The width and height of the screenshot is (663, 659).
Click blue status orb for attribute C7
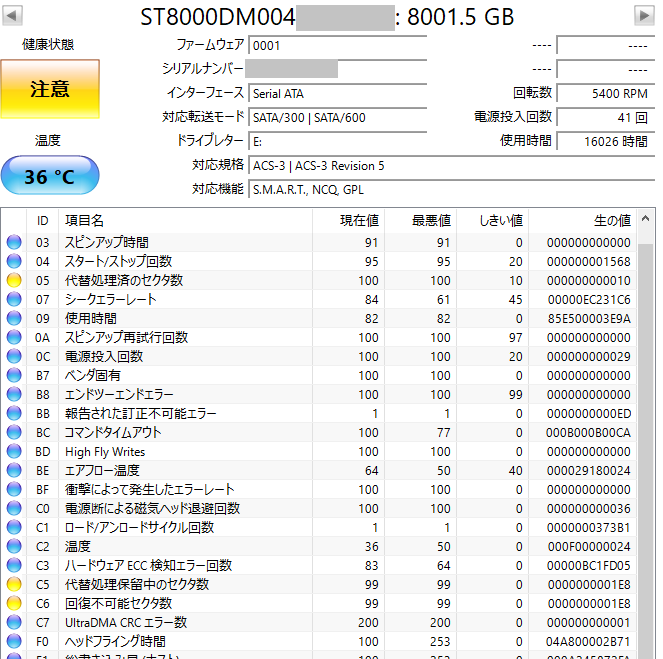[14, 622]
